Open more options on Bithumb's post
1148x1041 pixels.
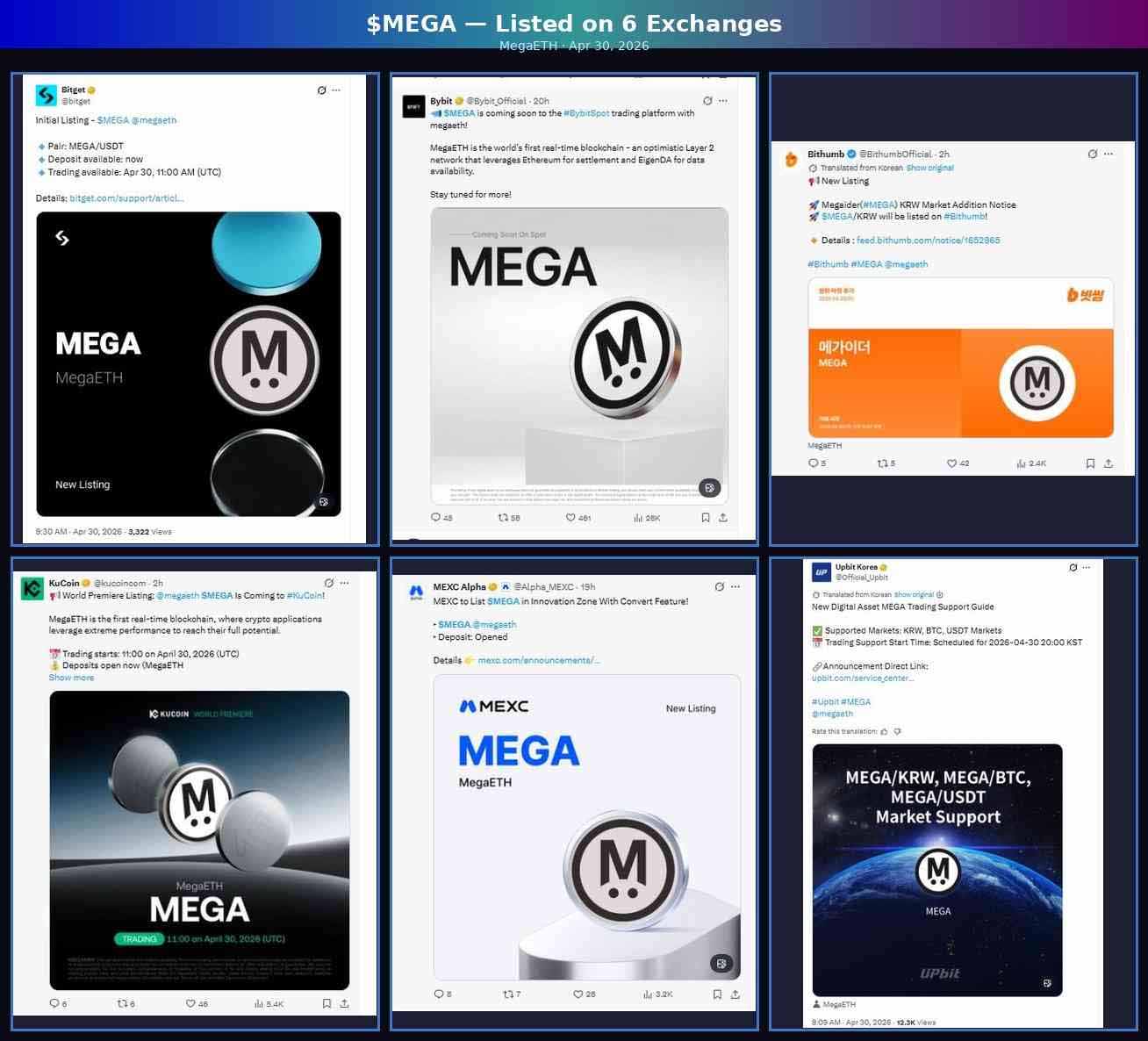(1109, 154)
